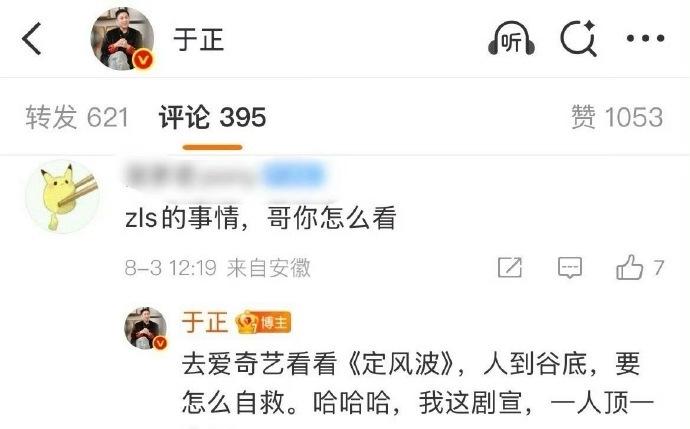
Task: Tap the orange verified badge on the header avatar
Action: tap(143, 60)
